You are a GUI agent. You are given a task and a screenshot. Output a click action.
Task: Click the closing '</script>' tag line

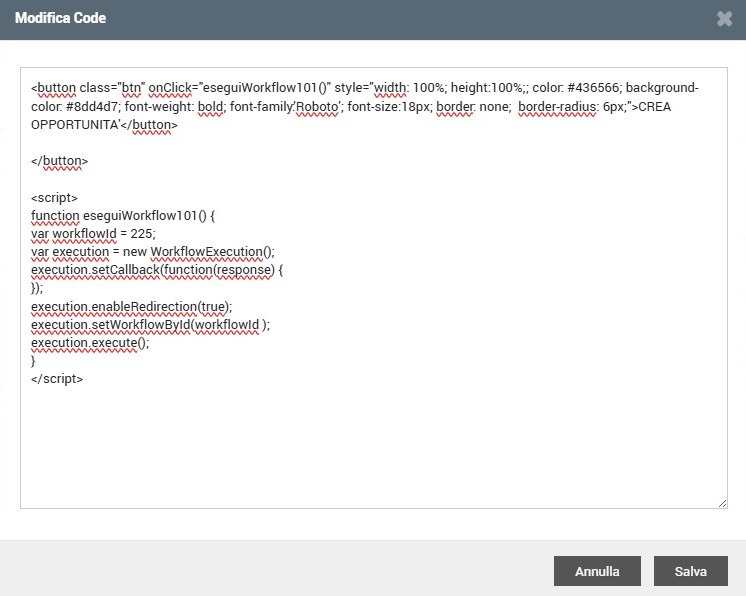(57, 379)
